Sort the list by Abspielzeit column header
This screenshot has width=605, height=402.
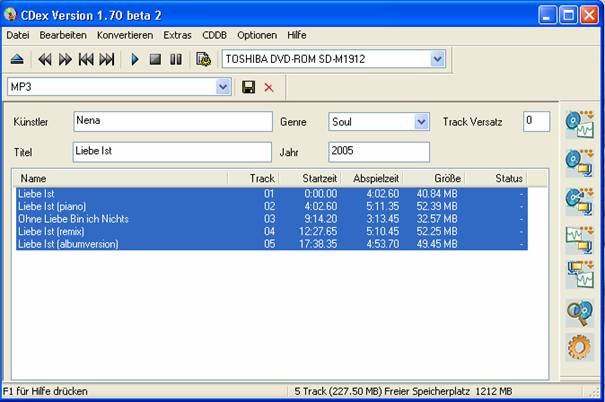[375, 178]
